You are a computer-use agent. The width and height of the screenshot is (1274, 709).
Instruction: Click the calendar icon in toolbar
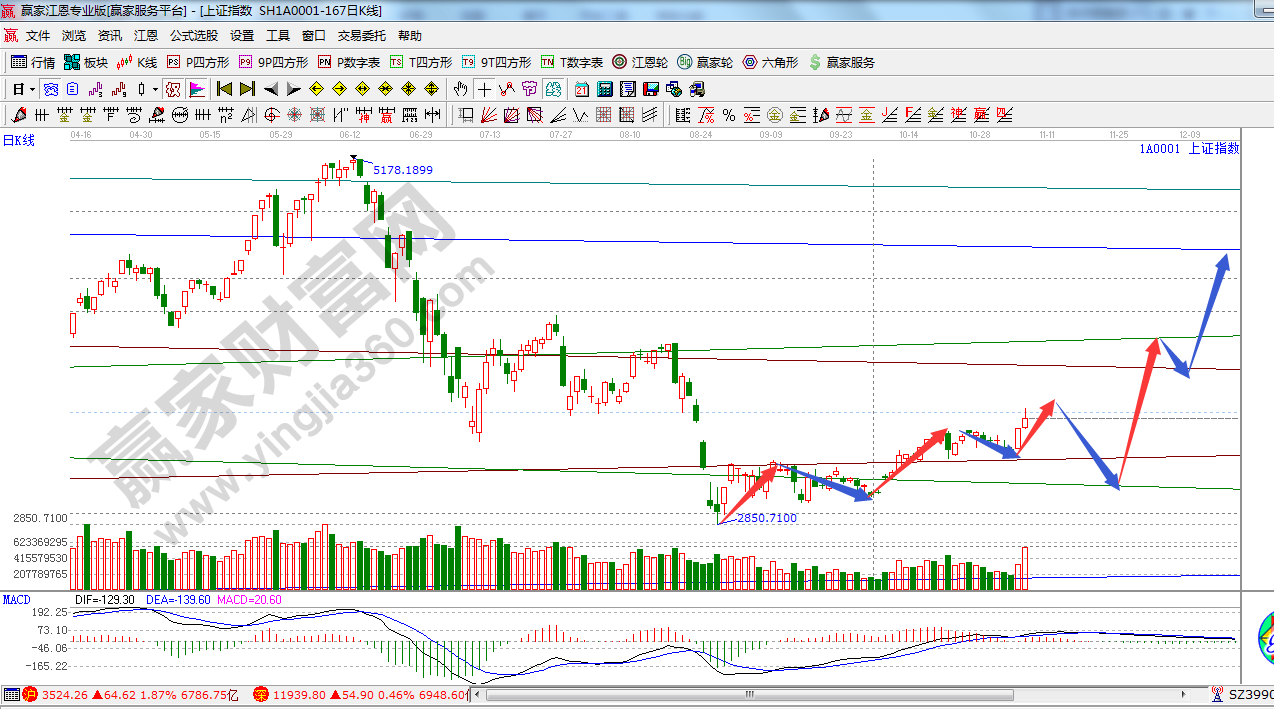coord(581,89)
